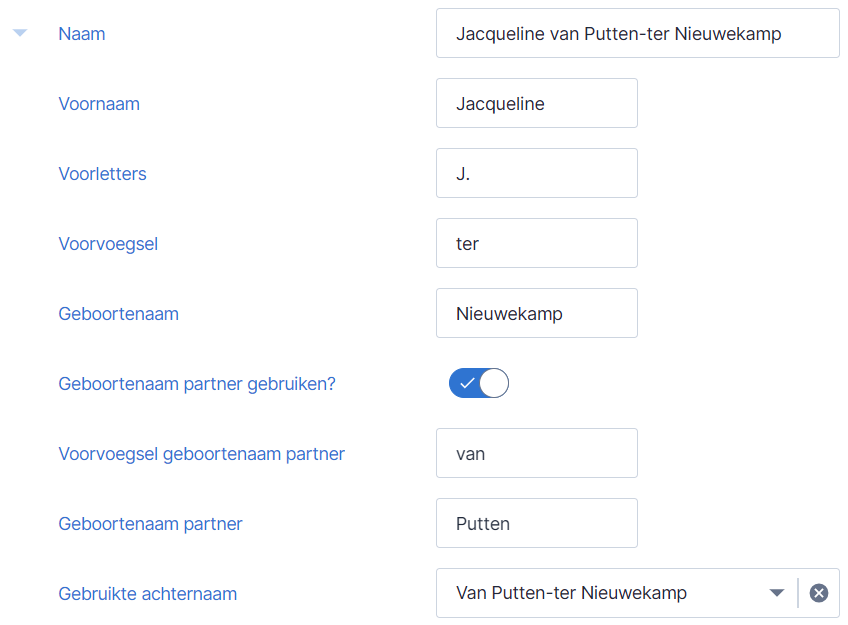Viewport: 848px width, 625px height.
Task: Click the Naam input field
Action: tap(638, 34)
